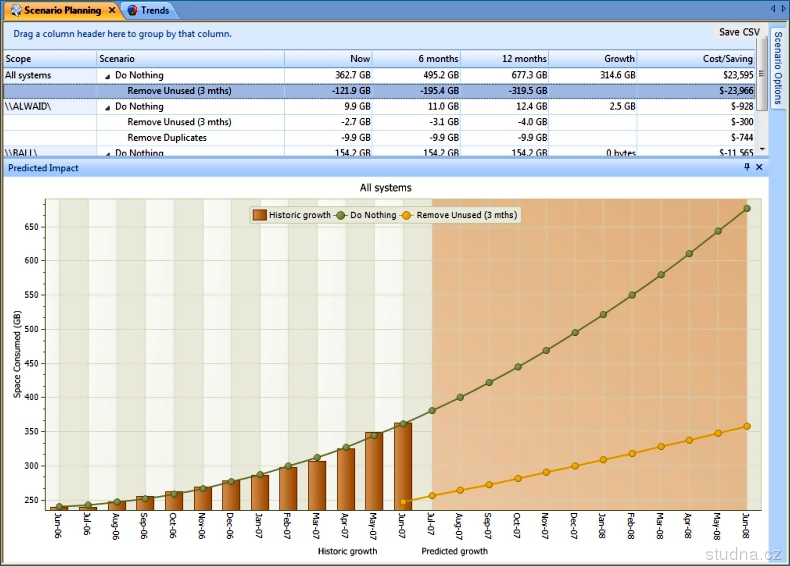
Task: Close the Predicted Impact panel
Action: (x=759, y=168)
